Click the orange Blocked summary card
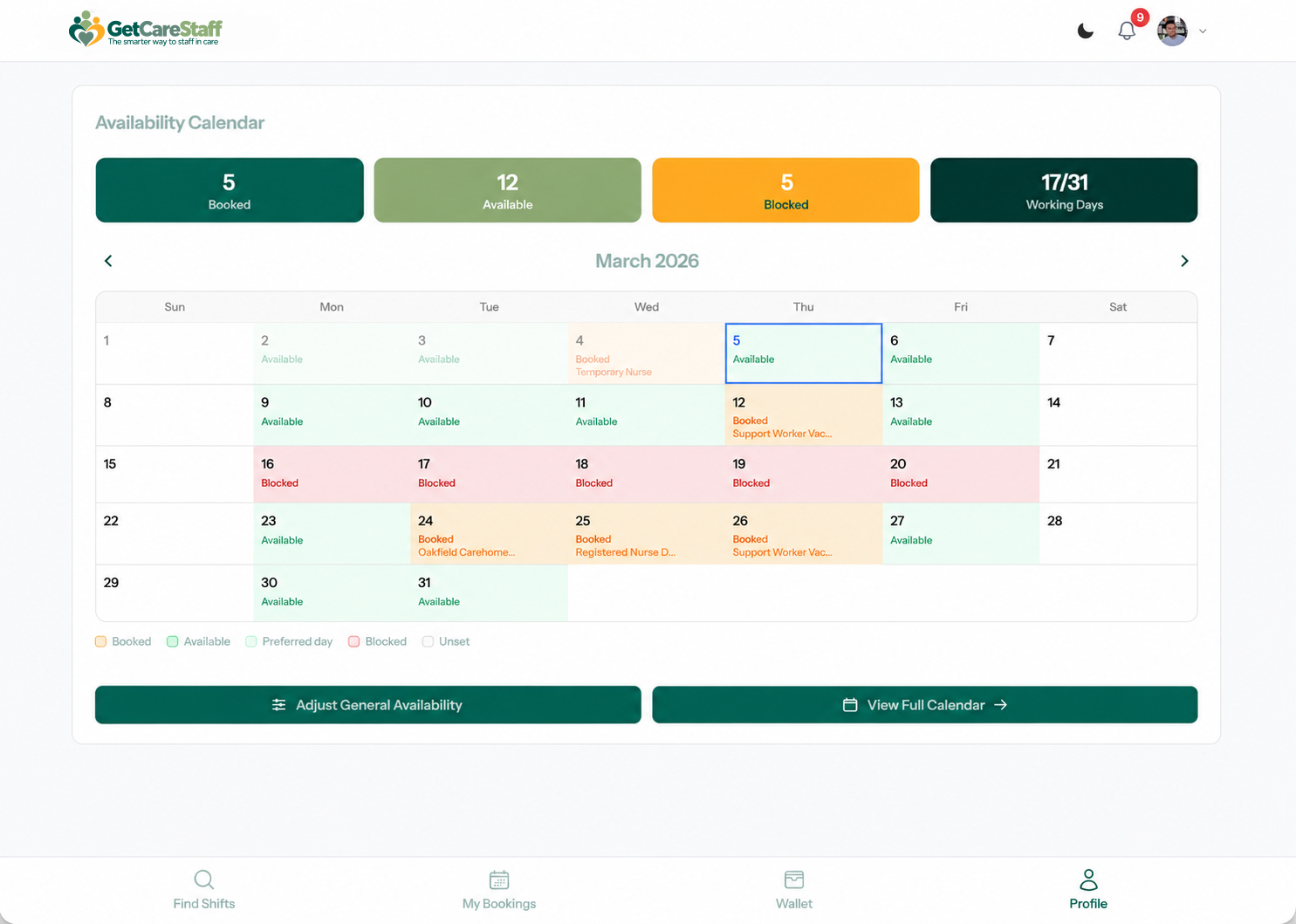The image size is (1296, 924). click(x=786, y=190)
